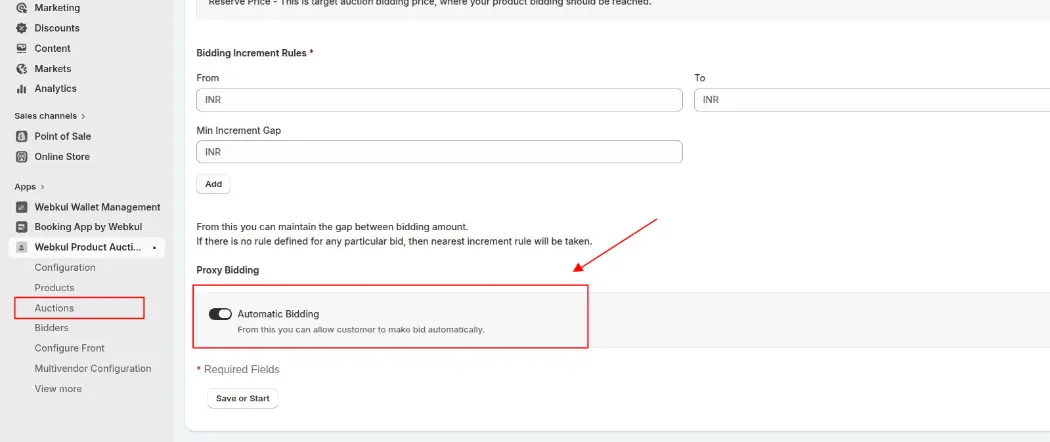This screenshot has height=442, width=1050.
Task: Expand the Apps section chevron
Action: point(43,187)
